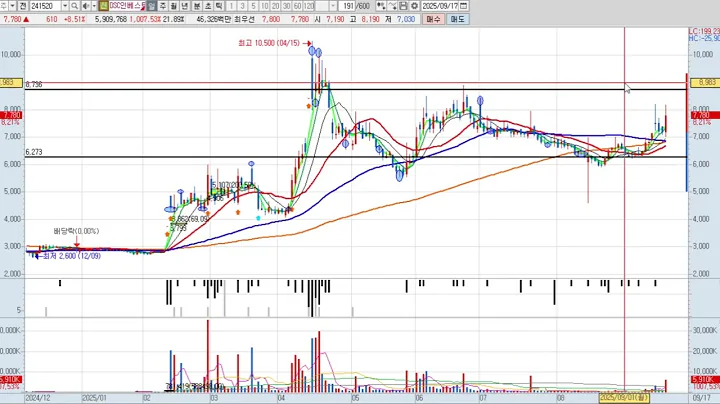Click the speaker sound icon
Image resolution: width=720 pixels, height=404 pixels.
coord(86,6)
